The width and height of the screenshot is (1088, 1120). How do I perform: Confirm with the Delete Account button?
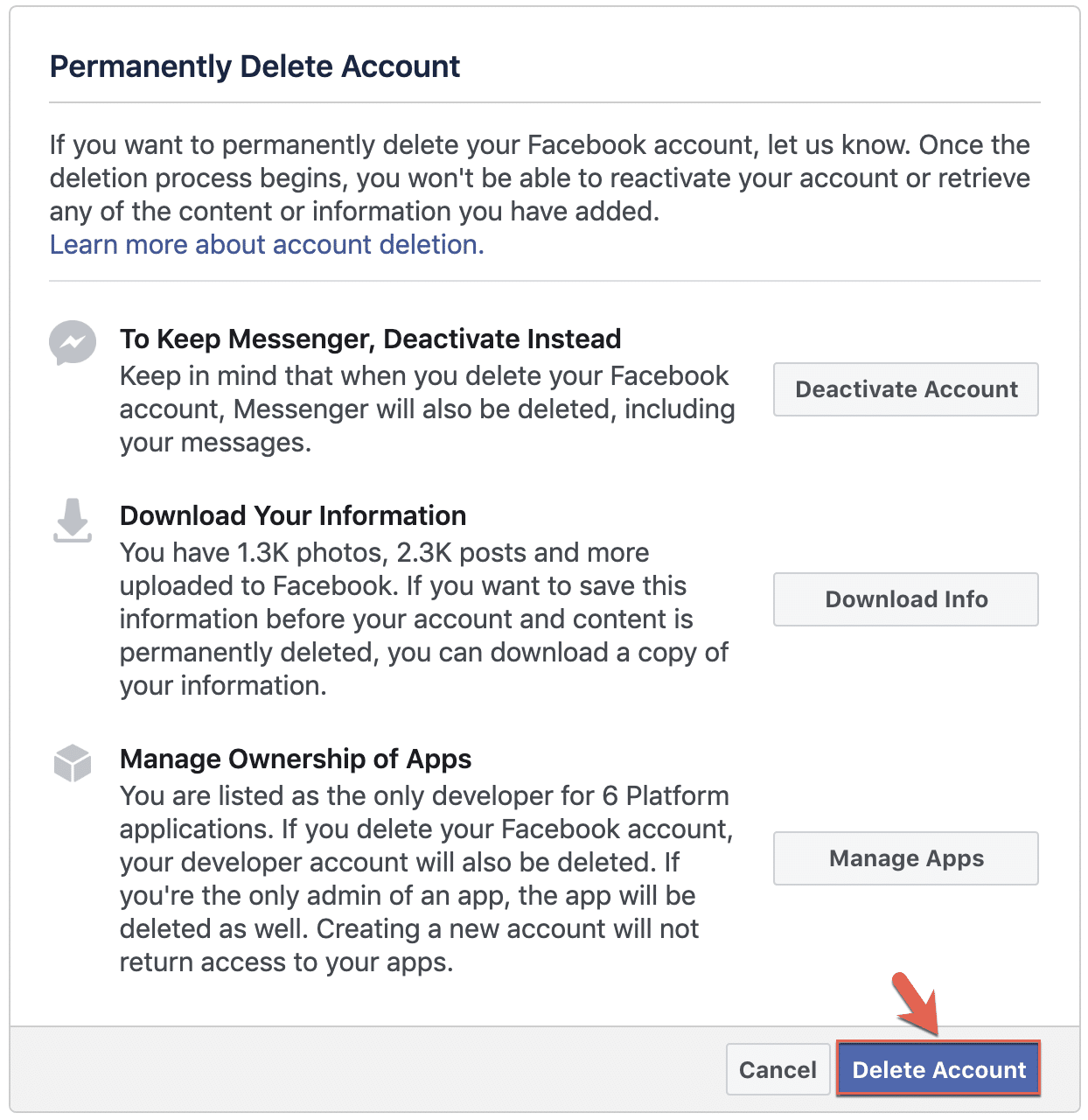(938, 1069)
